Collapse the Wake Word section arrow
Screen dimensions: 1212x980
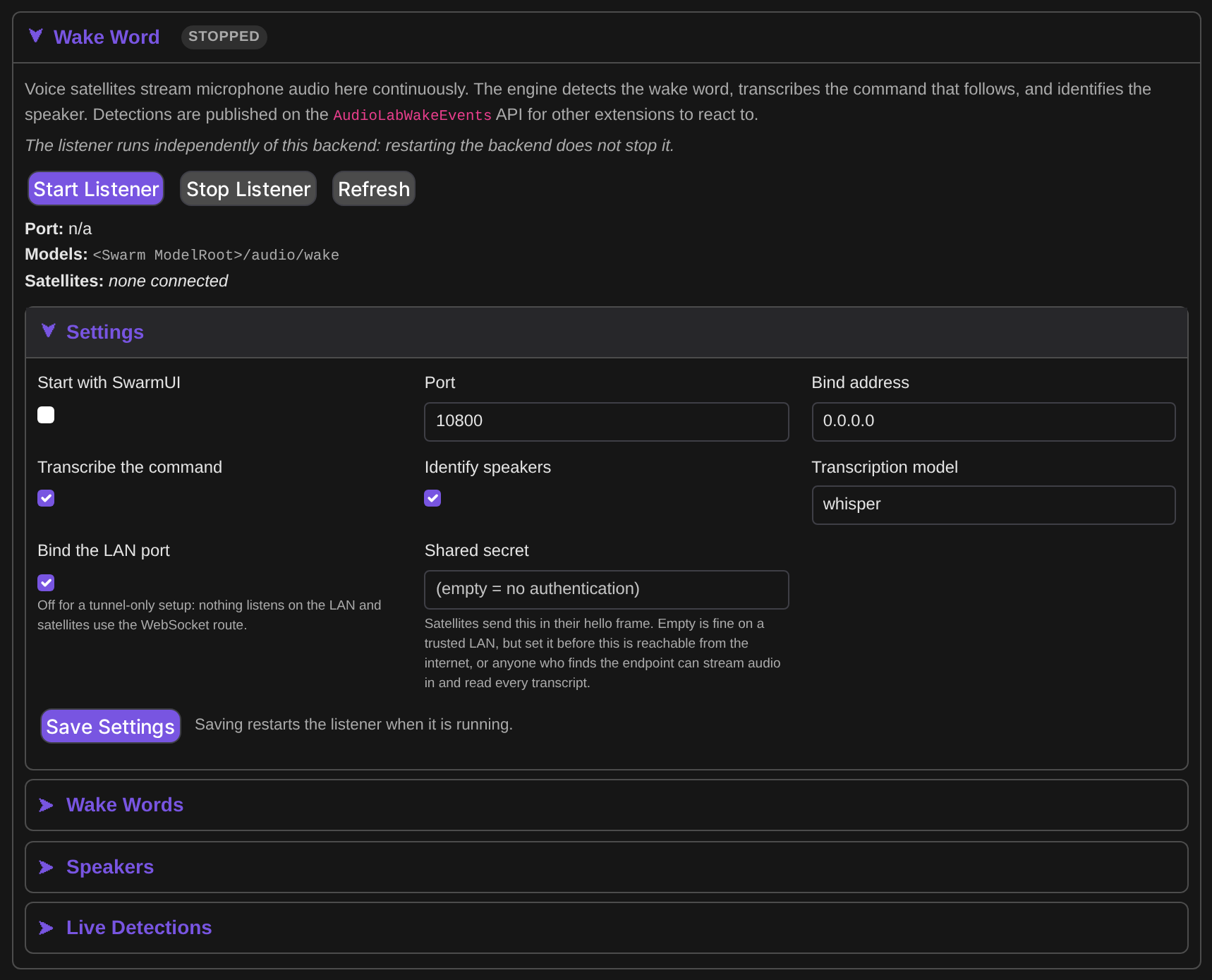click(x=36, y=36)
